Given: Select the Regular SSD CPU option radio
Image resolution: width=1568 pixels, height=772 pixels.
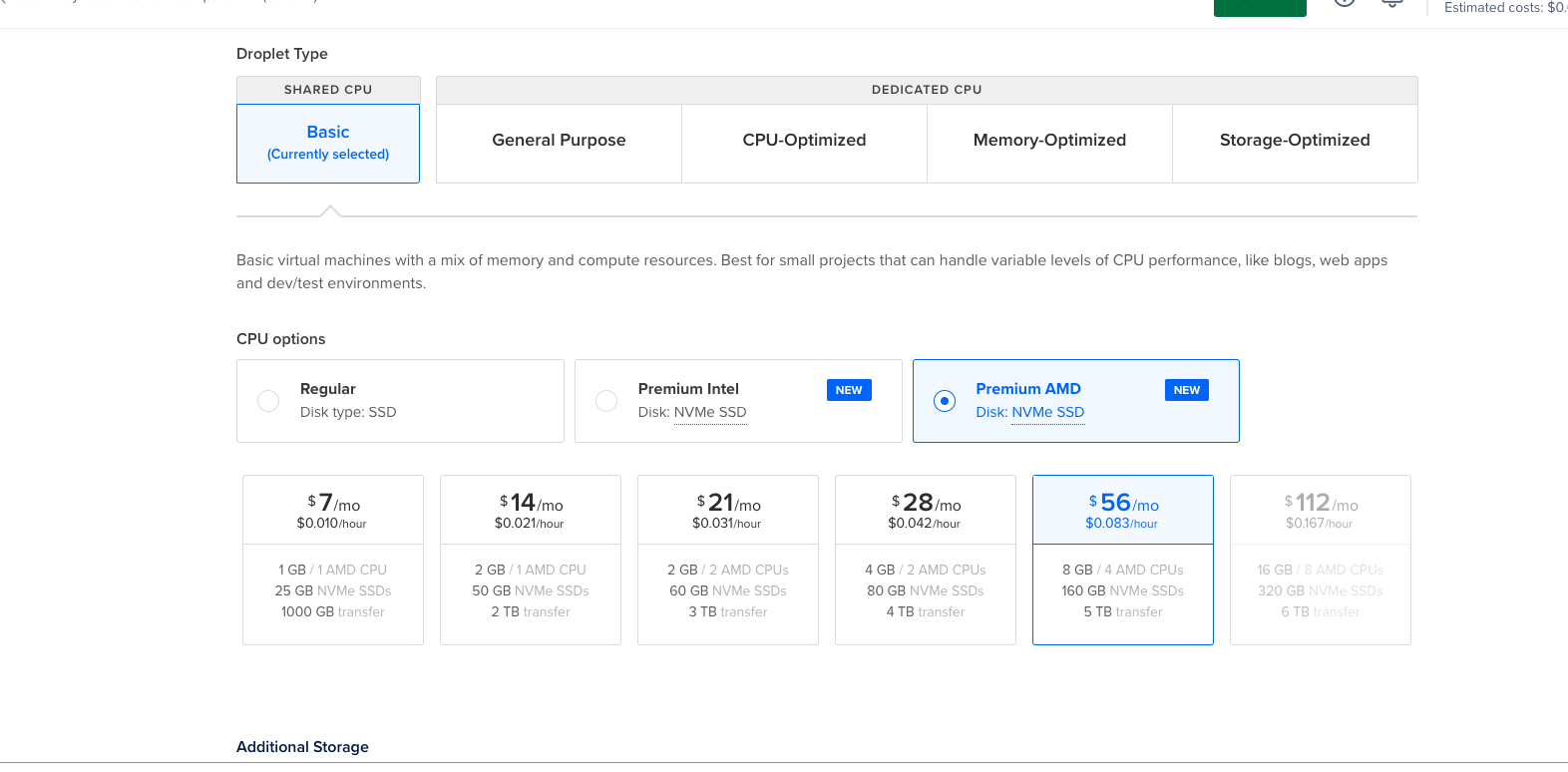Looking at the screenshot, I should coord(268,401).
